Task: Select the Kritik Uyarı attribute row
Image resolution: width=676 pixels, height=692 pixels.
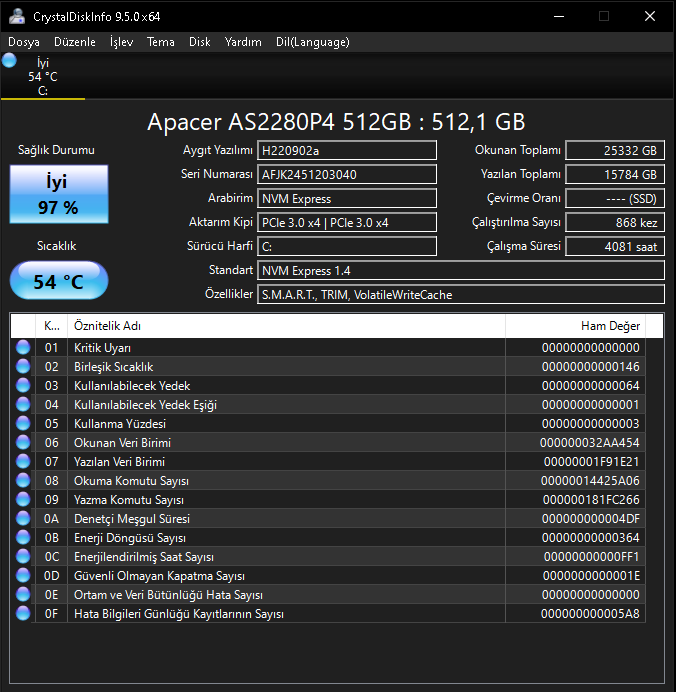Action: click(328, 347)
